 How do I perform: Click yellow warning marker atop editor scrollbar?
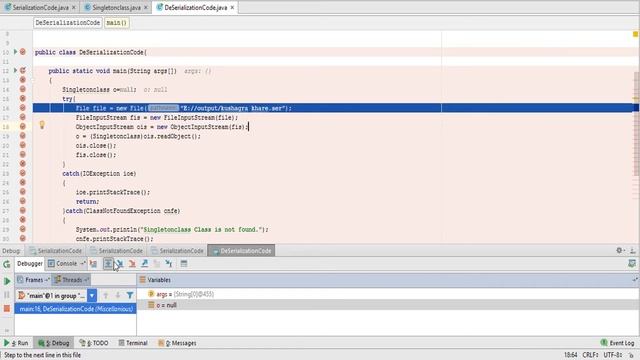[635, 34]
